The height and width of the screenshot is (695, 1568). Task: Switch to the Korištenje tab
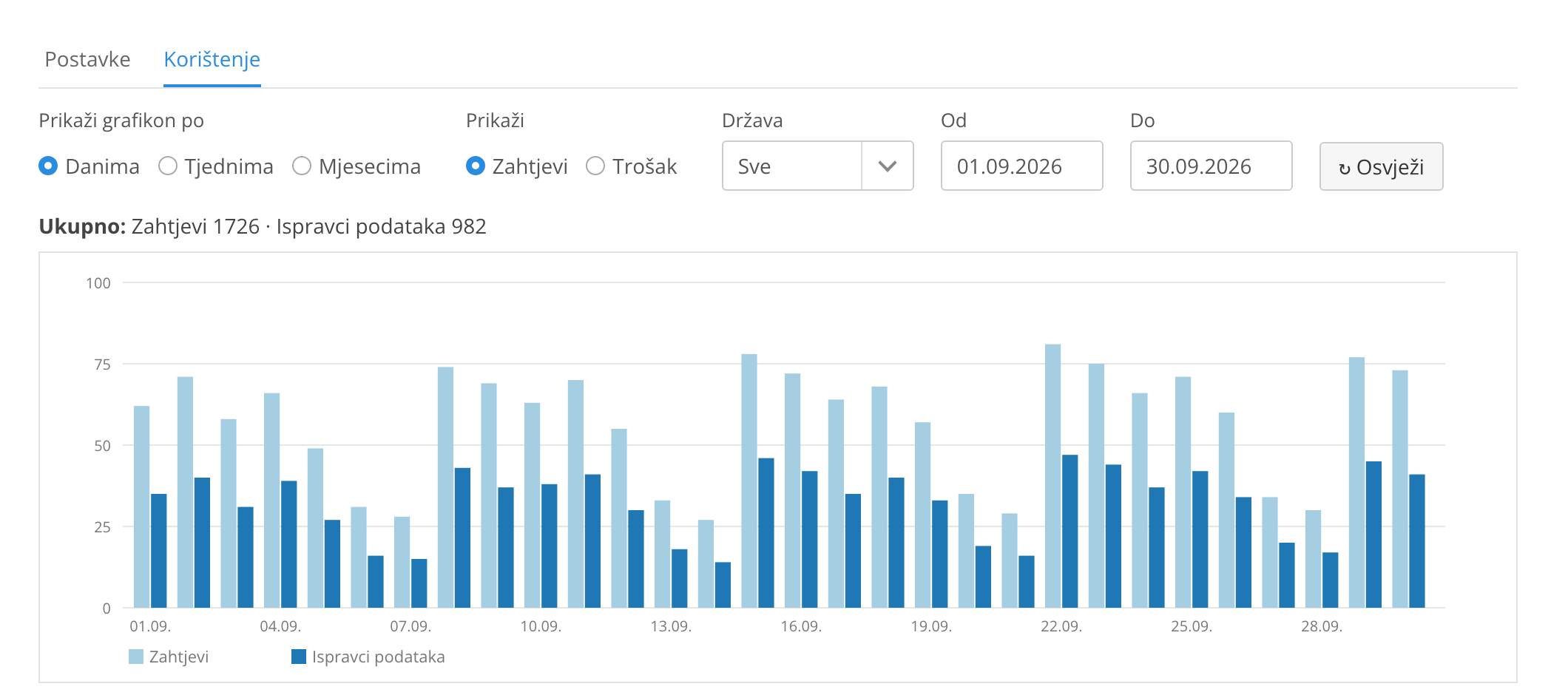[212, 59]
